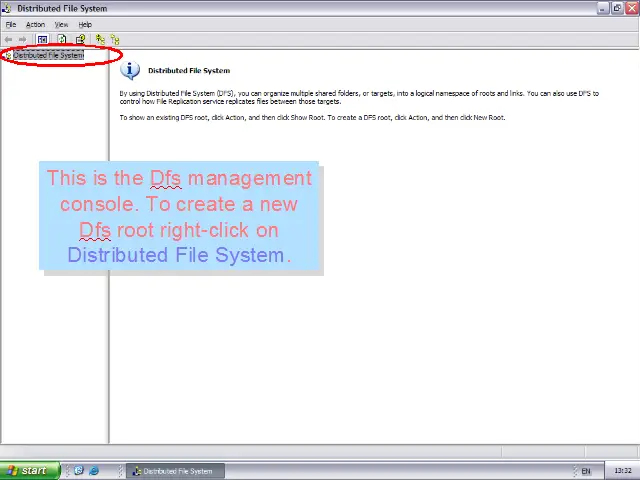Screen dimensions: 640x480
Task: Click the Show Root toolbar icon
Action: pyautogui.click(x=115, y=40)
